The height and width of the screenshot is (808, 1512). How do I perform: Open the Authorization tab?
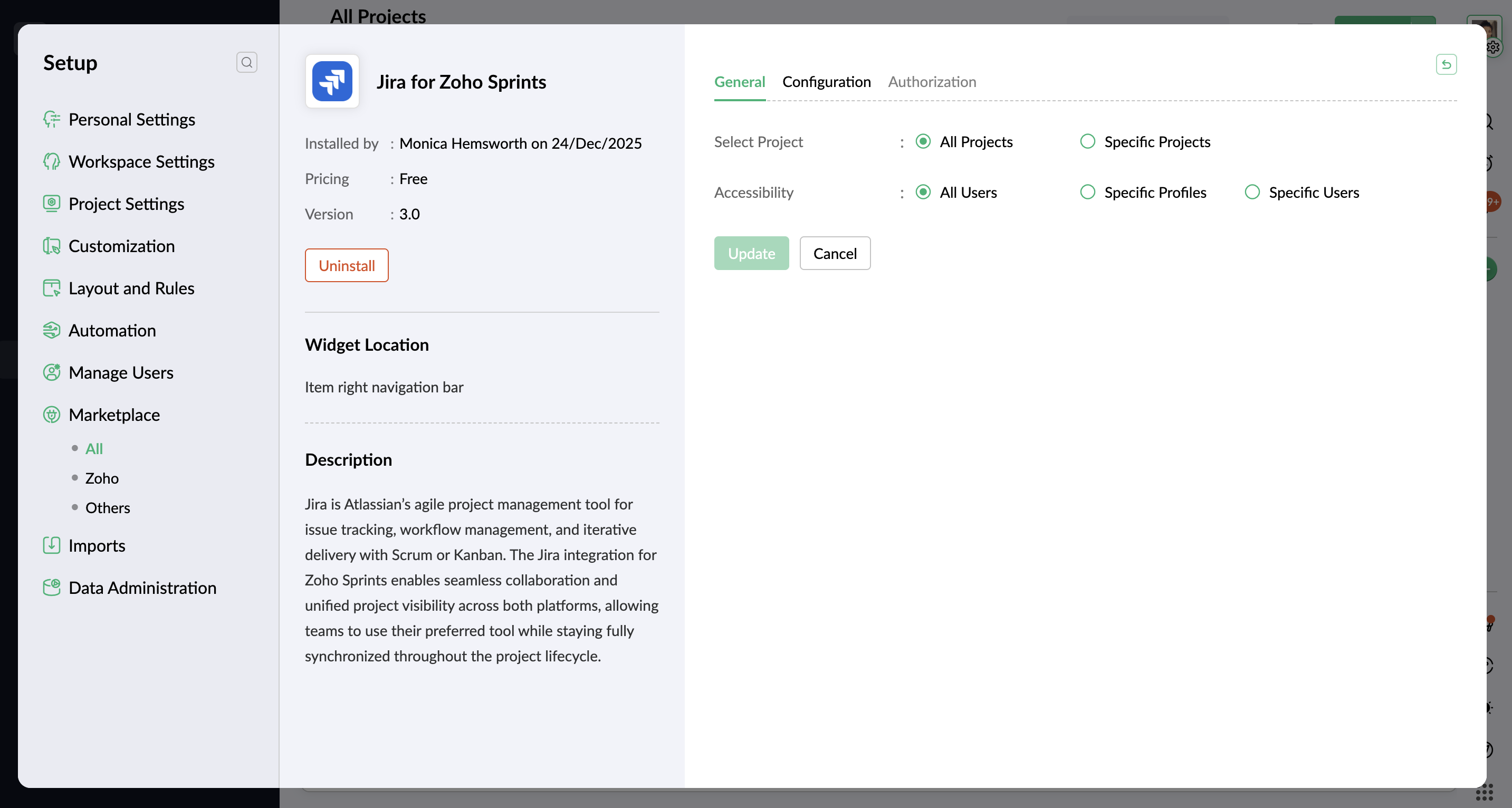tap(932, 82)
